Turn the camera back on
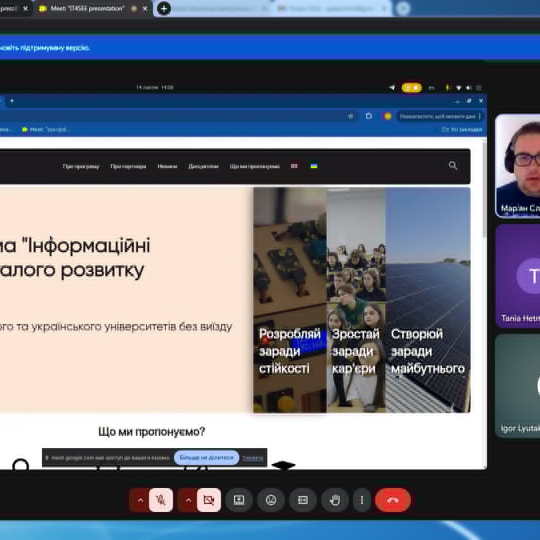 click(209, 500)
